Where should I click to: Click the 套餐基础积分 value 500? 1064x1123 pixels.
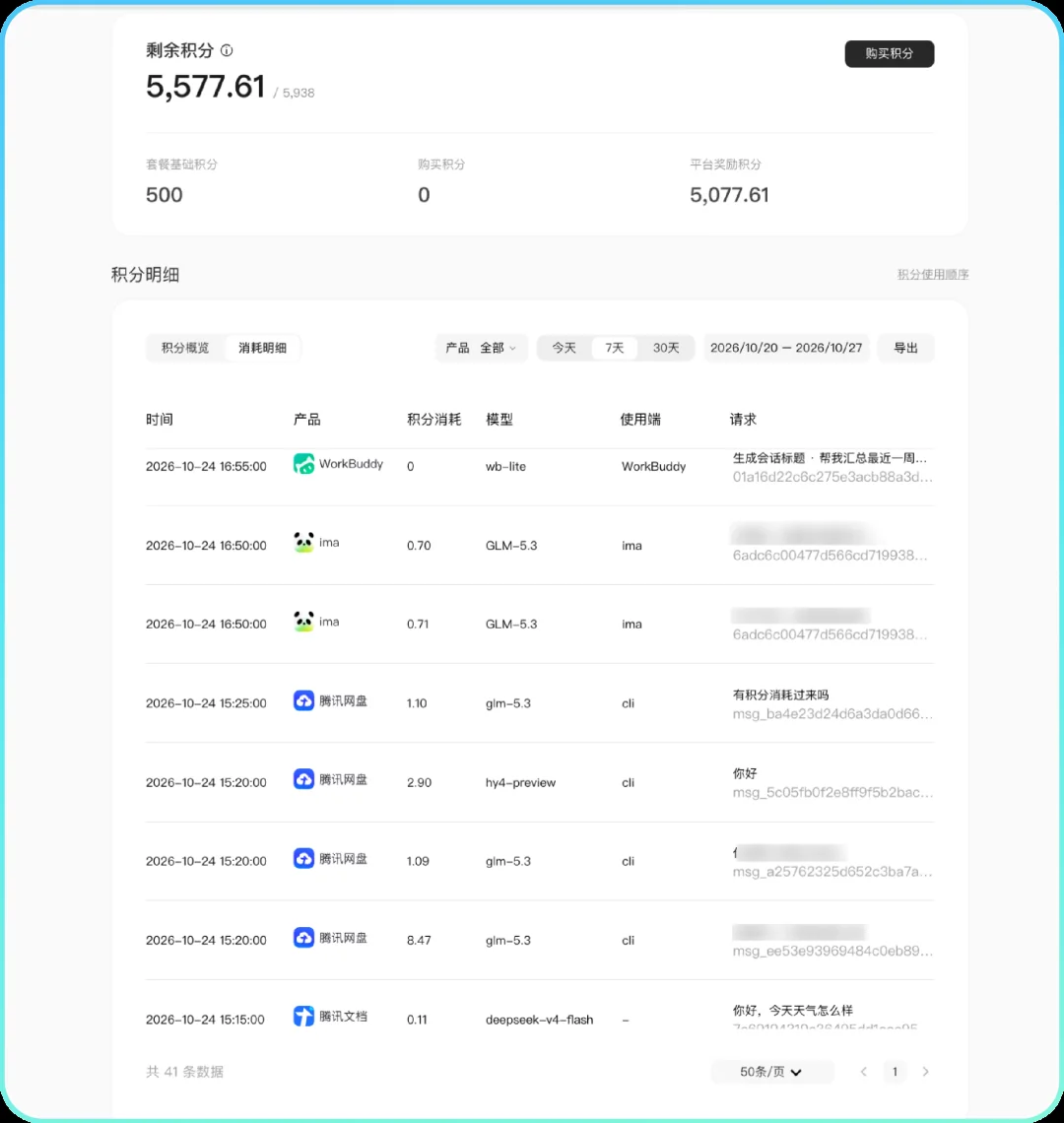point(165,195)
